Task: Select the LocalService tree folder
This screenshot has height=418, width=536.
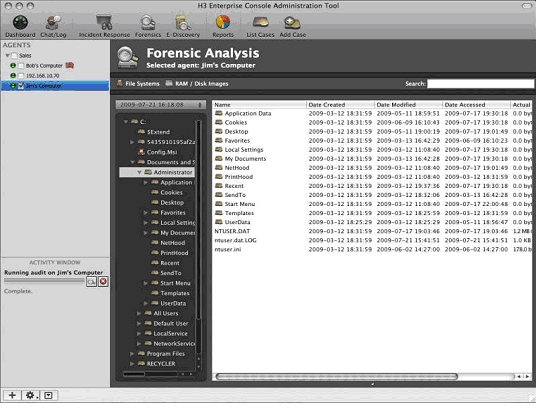Action: 170,334
